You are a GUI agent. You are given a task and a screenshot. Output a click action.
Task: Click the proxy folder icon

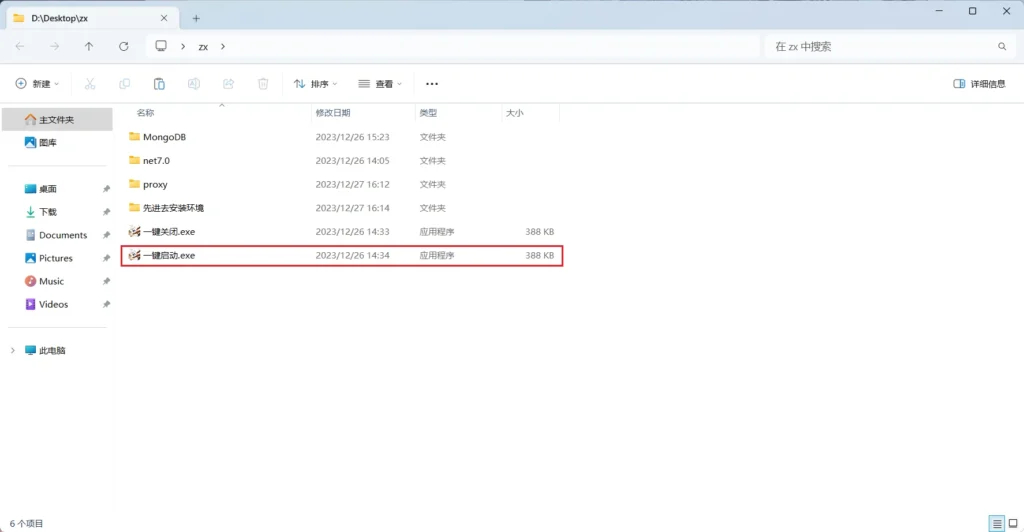[x=135, y=184]
